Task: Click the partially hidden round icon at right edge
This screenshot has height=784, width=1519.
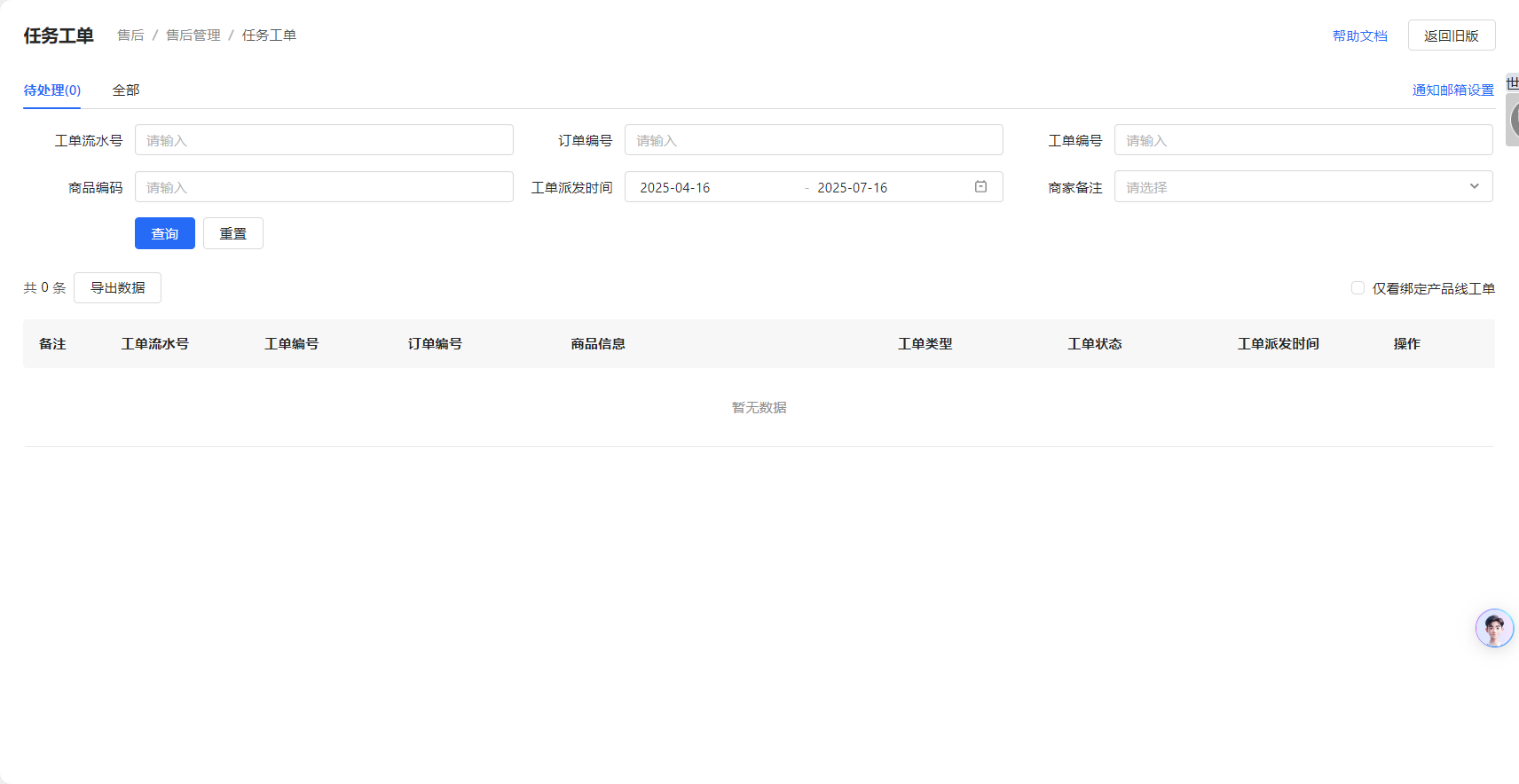Action: (1514, 121)
